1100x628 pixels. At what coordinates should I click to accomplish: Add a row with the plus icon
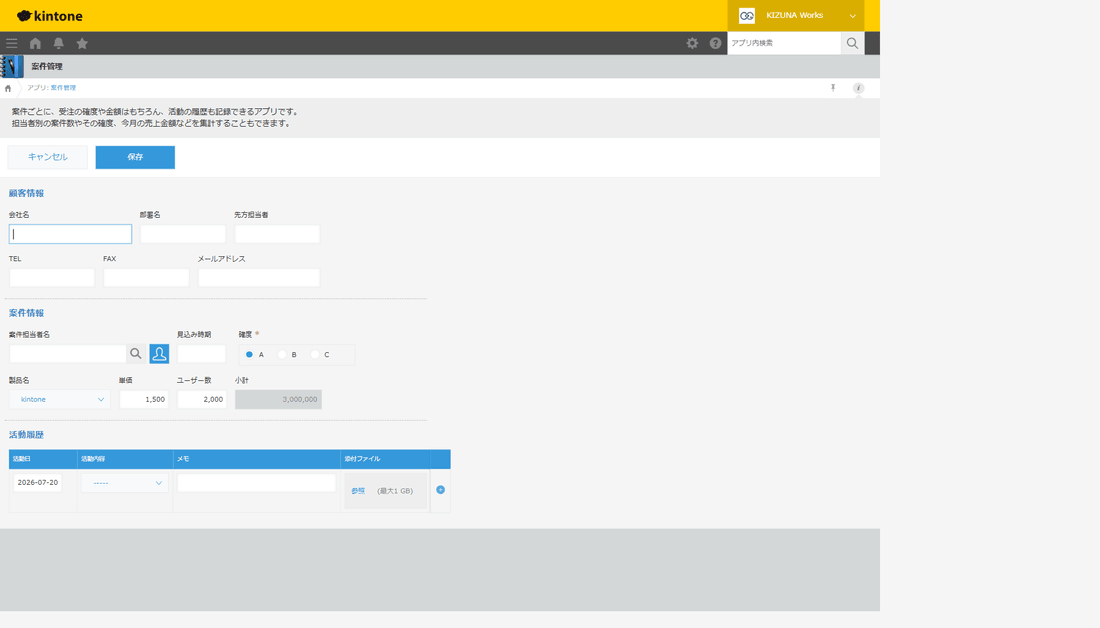click(441, 490)
